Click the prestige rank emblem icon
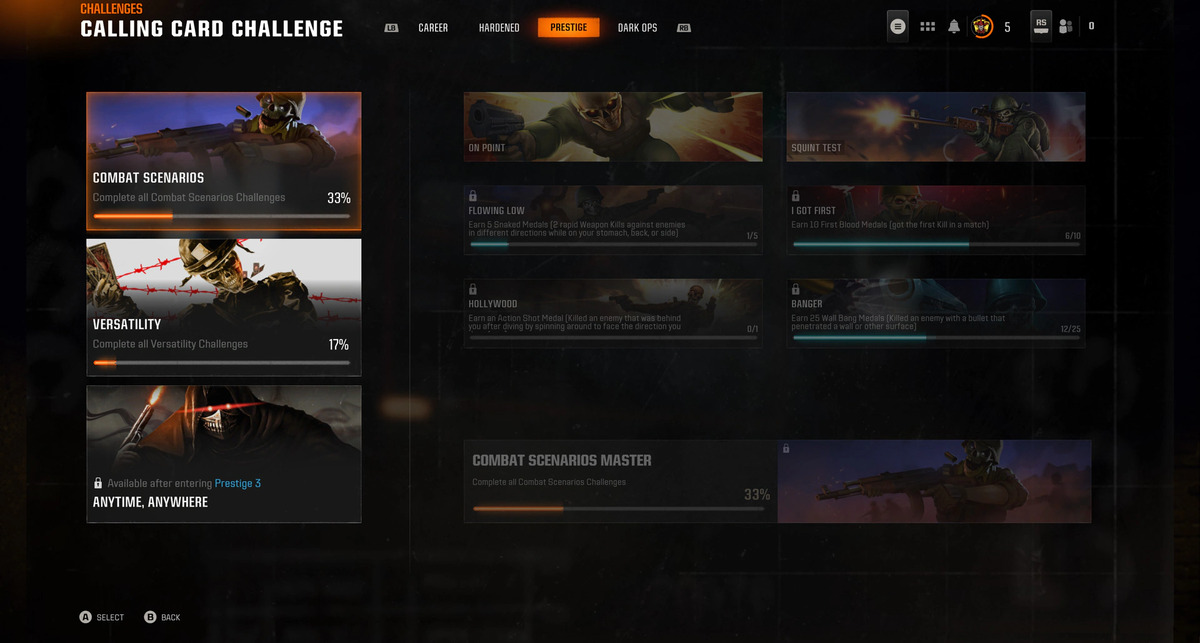Image resolution: width=1200 pixels, height=643 pixels. coord(982,27)
